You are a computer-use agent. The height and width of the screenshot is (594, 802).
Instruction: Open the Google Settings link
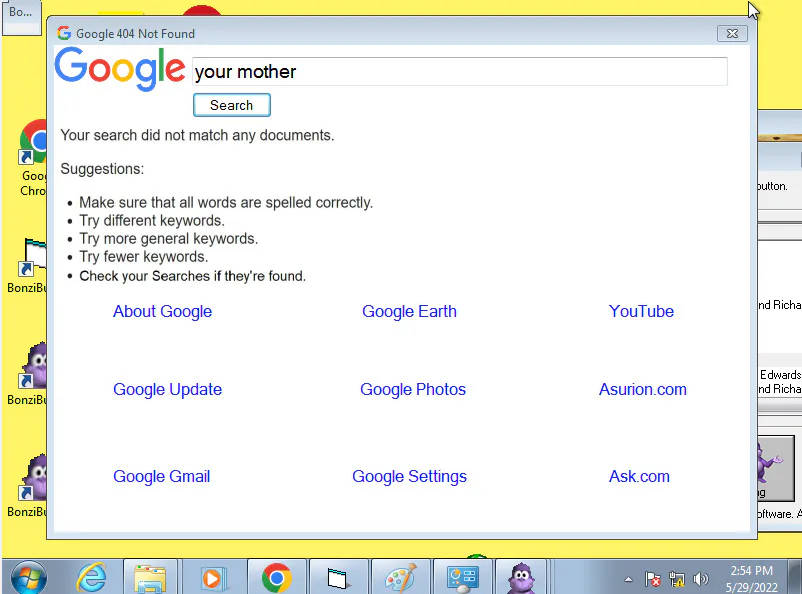tap(409, 476)
